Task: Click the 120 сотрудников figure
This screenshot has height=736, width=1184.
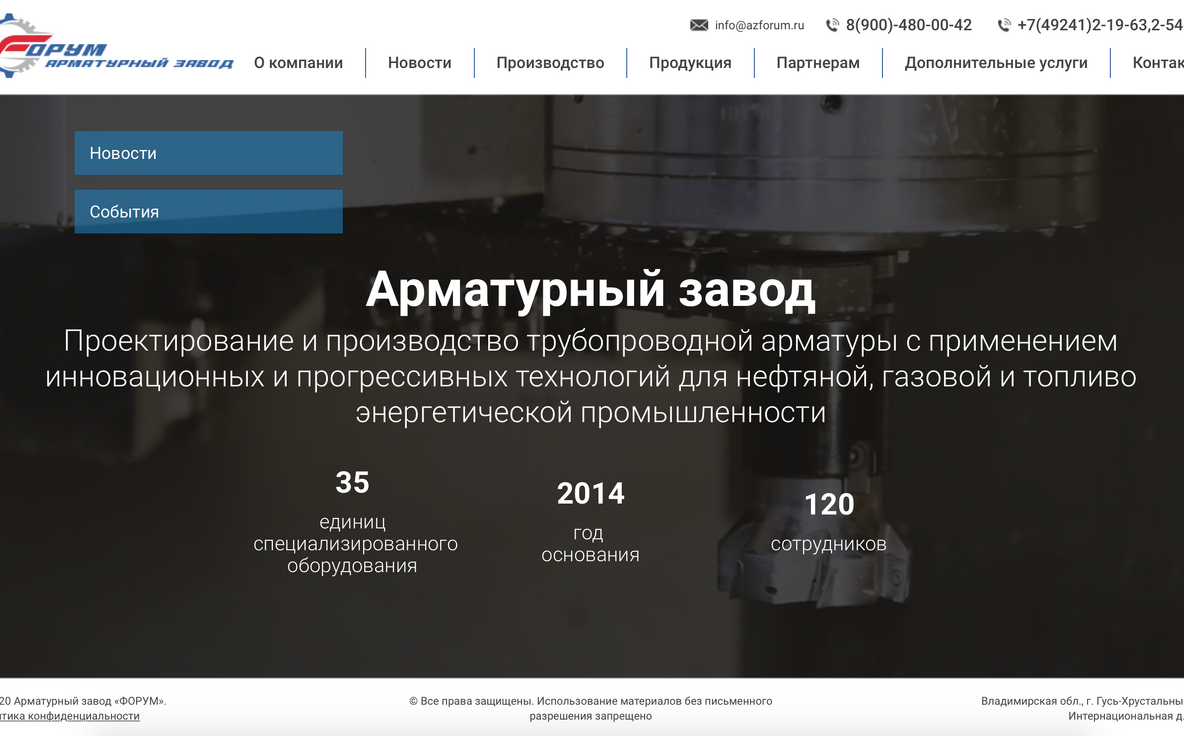Action: pos(829,504)
